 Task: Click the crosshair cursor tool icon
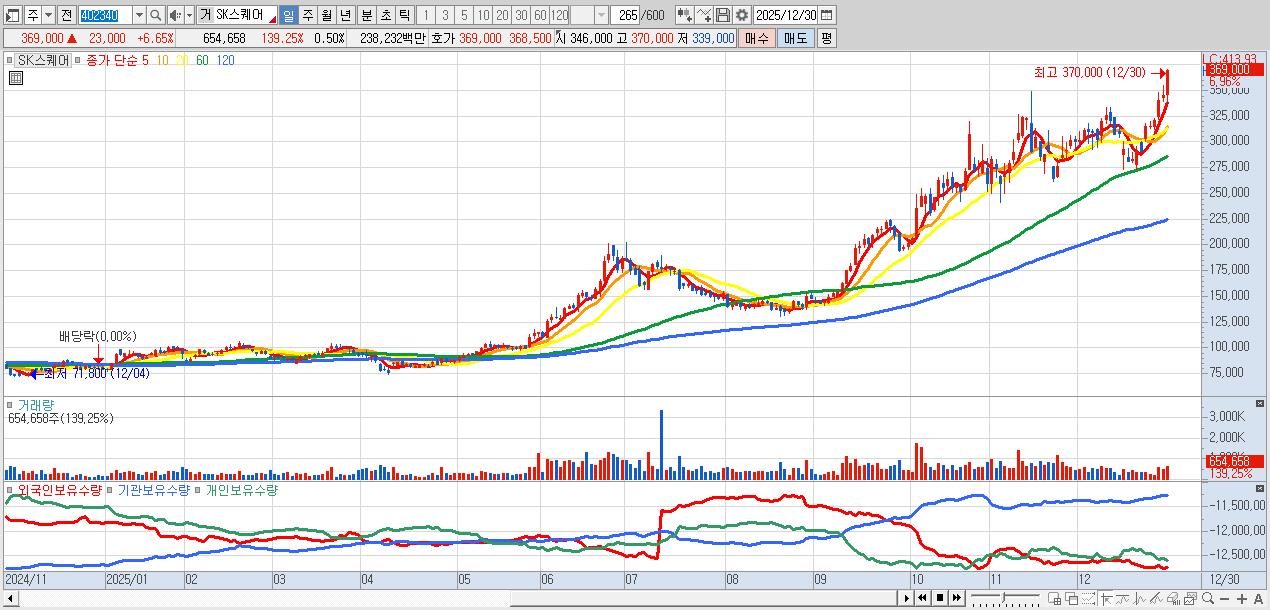point(1106,598)
